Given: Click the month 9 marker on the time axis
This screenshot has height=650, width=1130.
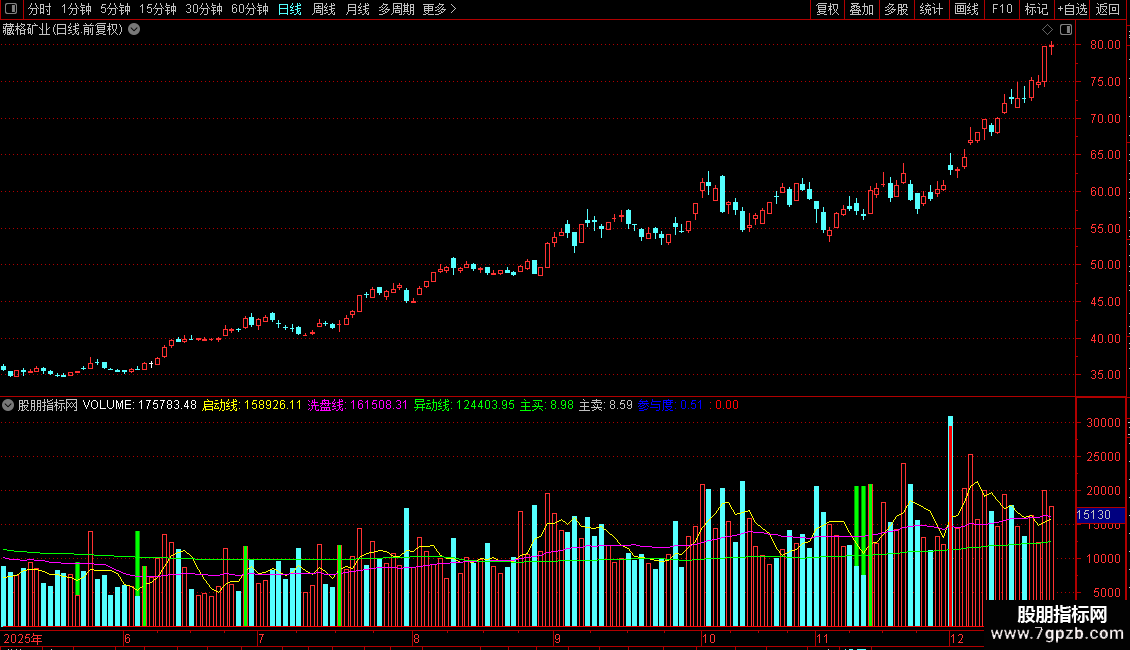Looking at the screenshot, I should [557, 638].
